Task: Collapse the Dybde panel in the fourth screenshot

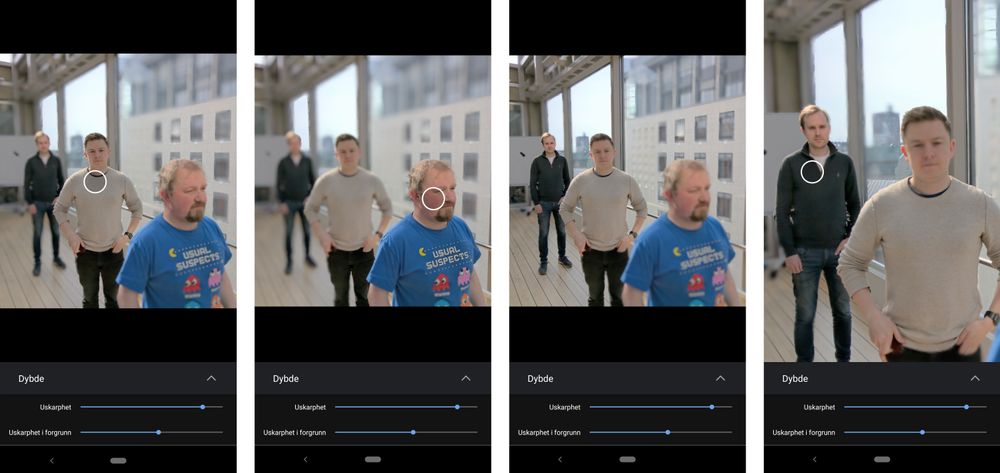Action: [x=974, y=379]
